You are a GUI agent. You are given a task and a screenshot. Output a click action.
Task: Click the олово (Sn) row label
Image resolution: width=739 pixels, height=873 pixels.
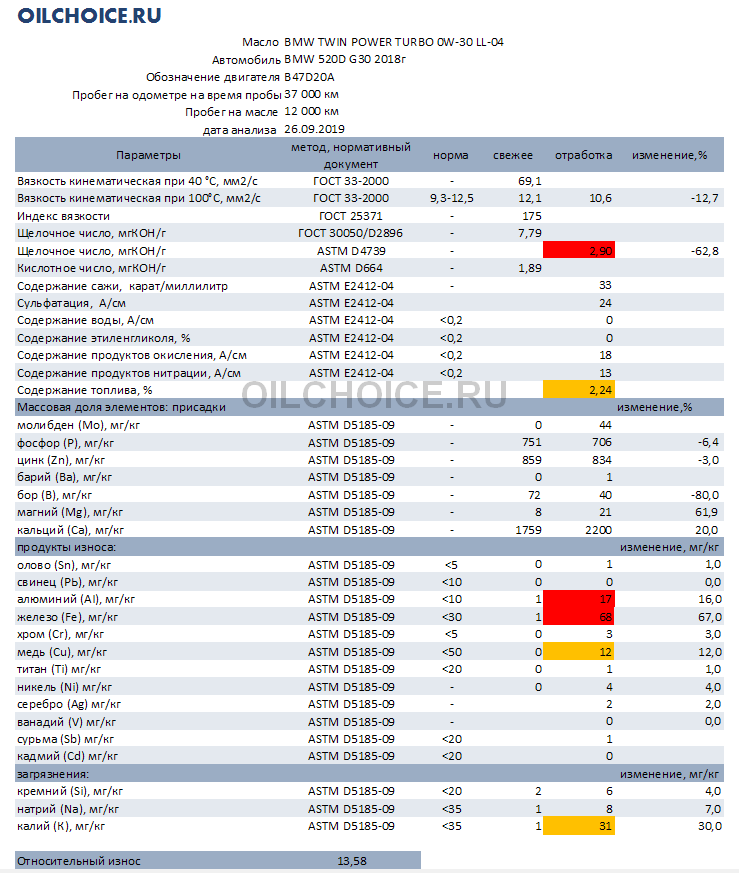point(63,565)
